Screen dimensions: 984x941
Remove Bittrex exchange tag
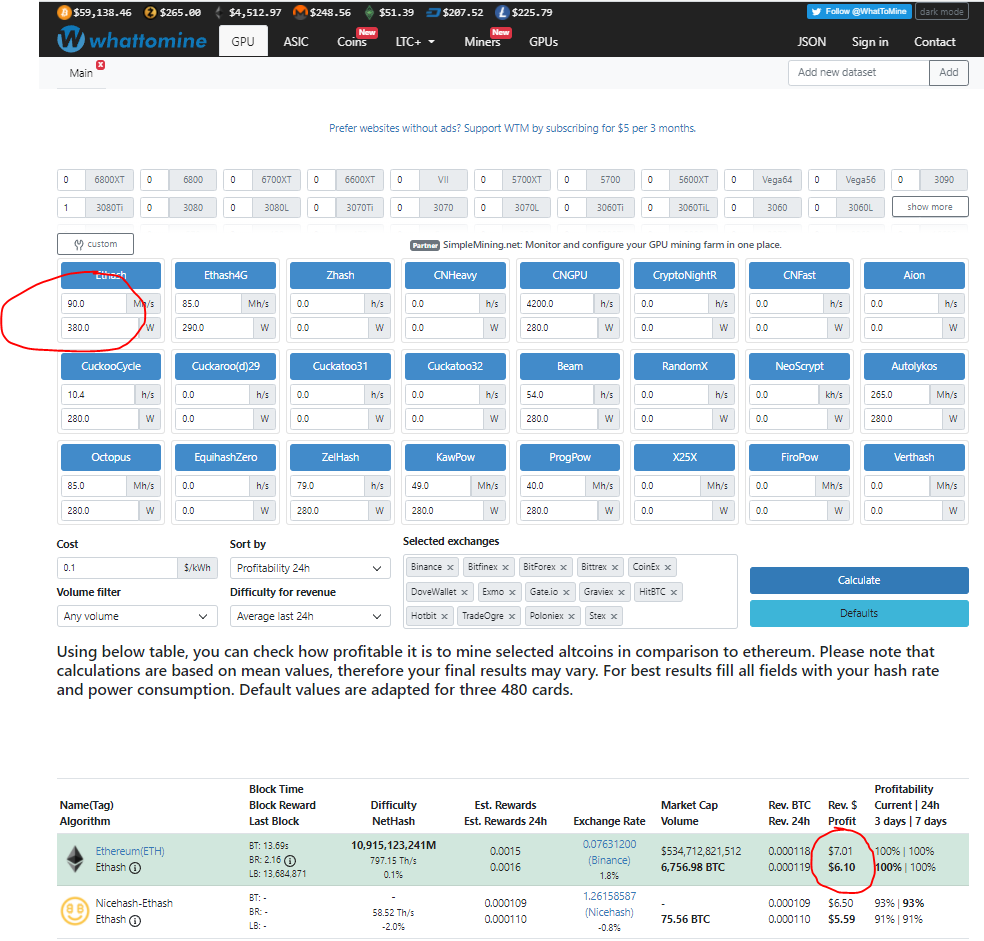pyautogui.click(x=615, y=567)
